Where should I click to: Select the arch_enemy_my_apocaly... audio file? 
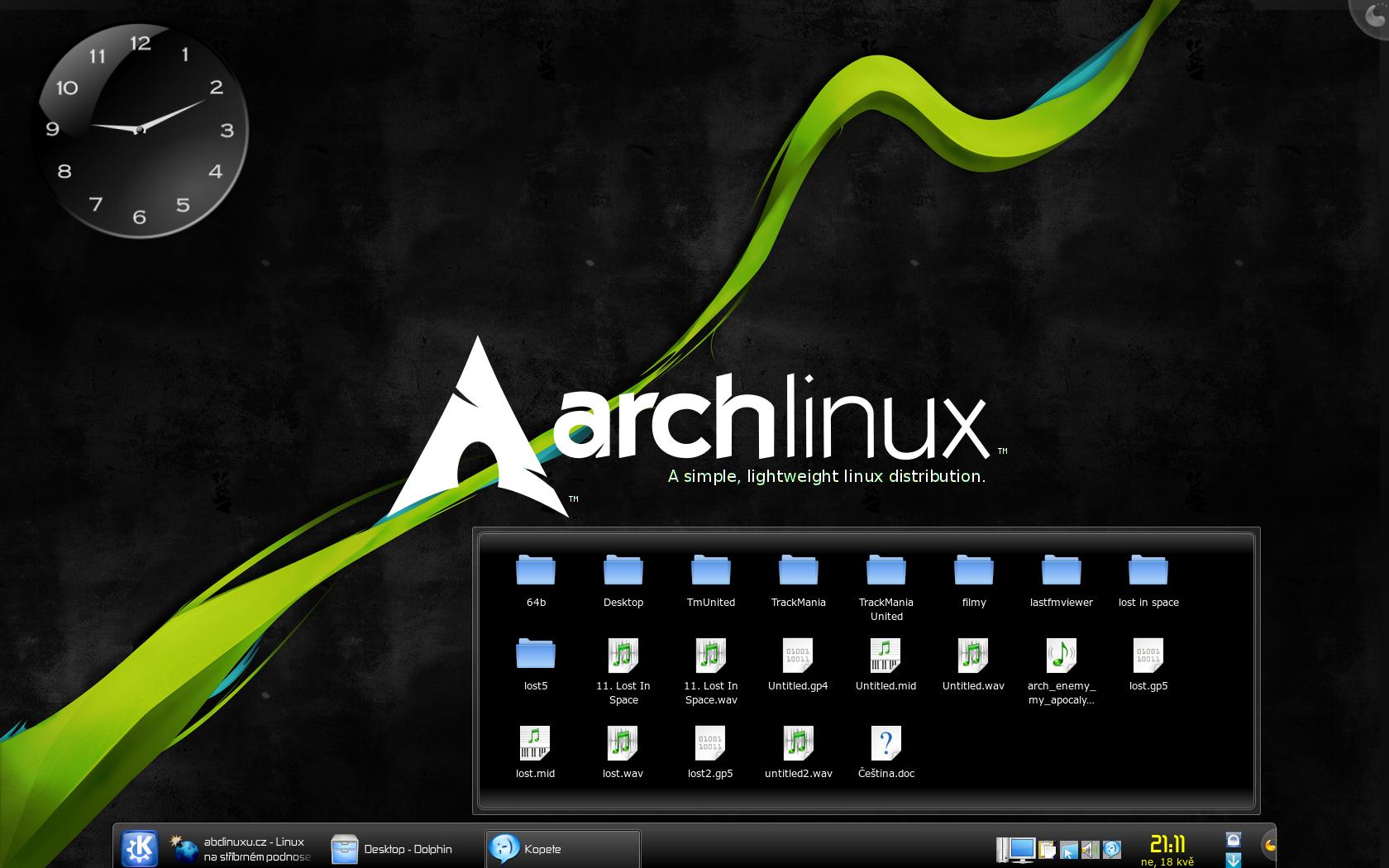[1062, 671]
